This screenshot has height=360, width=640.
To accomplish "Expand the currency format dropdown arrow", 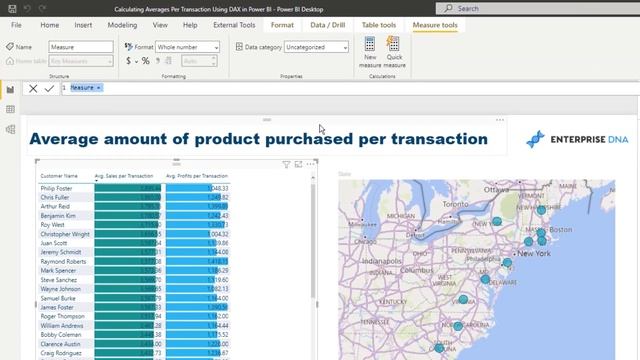I will pyautogui.click(x=136, y=62).
